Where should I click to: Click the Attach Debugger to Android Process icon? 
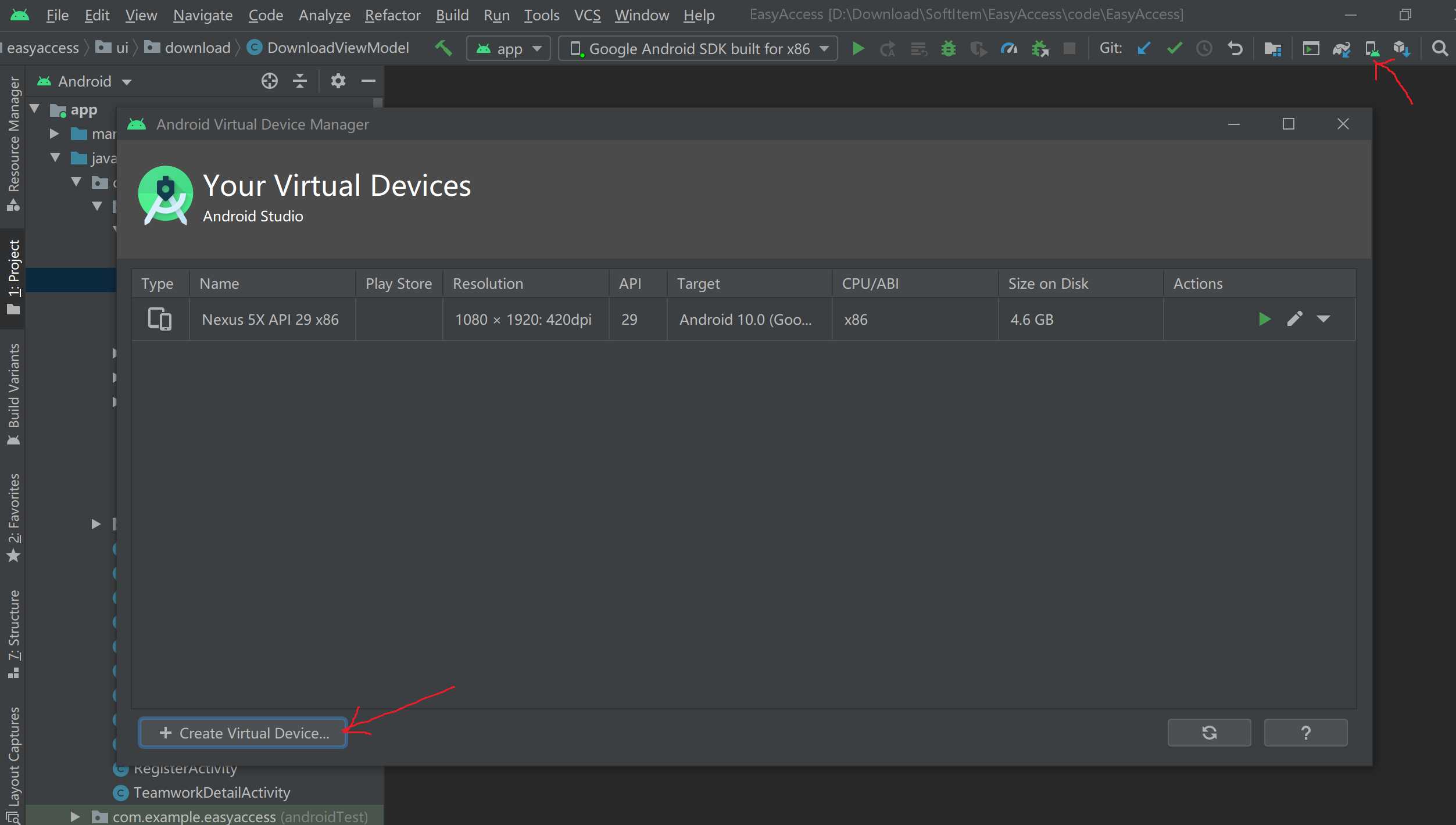pos(1040,47)
